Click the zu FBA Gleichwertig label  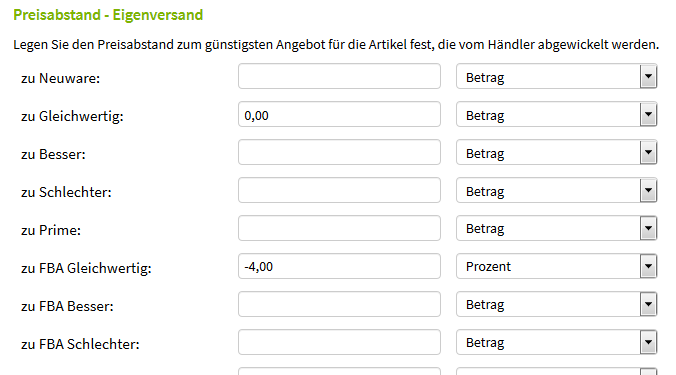click(86, 268)
